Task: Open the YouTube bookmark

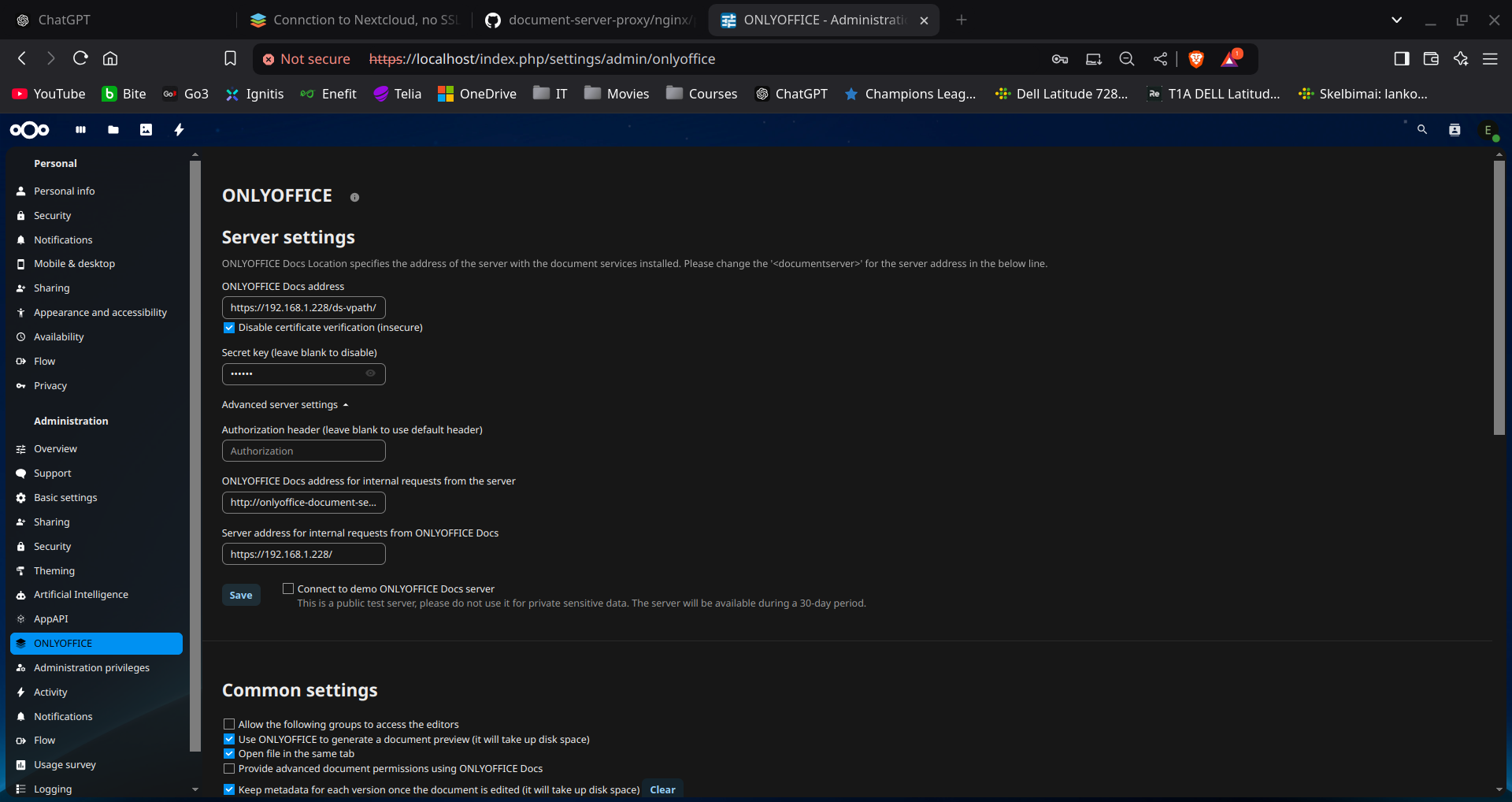Action: tap(49, 94)
